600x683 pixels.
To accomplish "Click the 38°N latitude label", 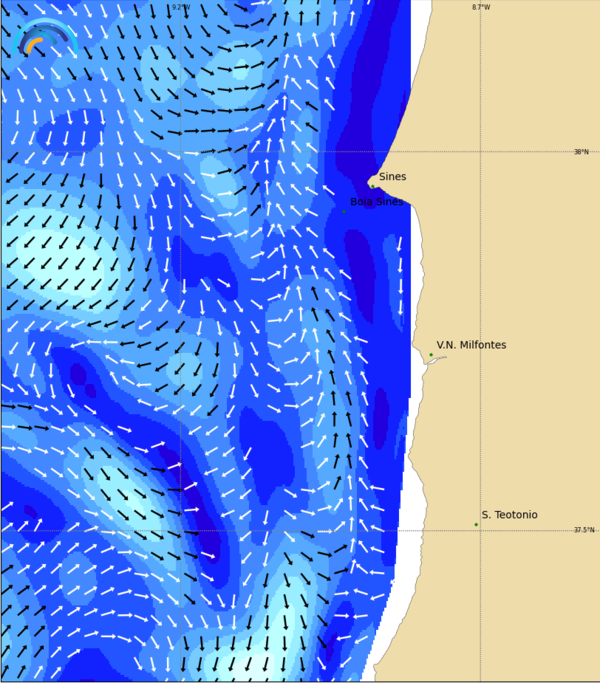I will [581, 152].
